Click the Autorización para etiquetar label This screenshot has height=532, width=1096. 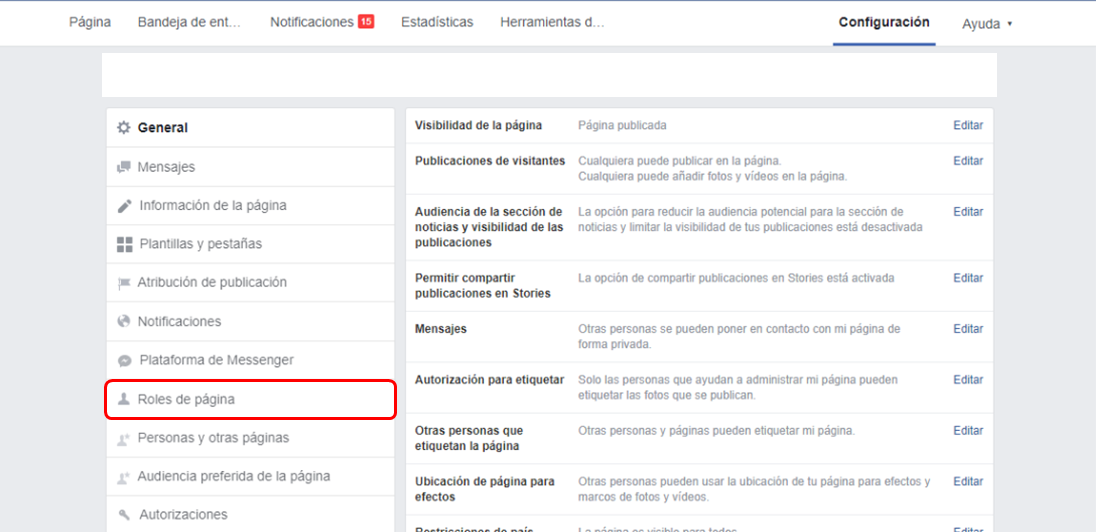pos(489,380)
